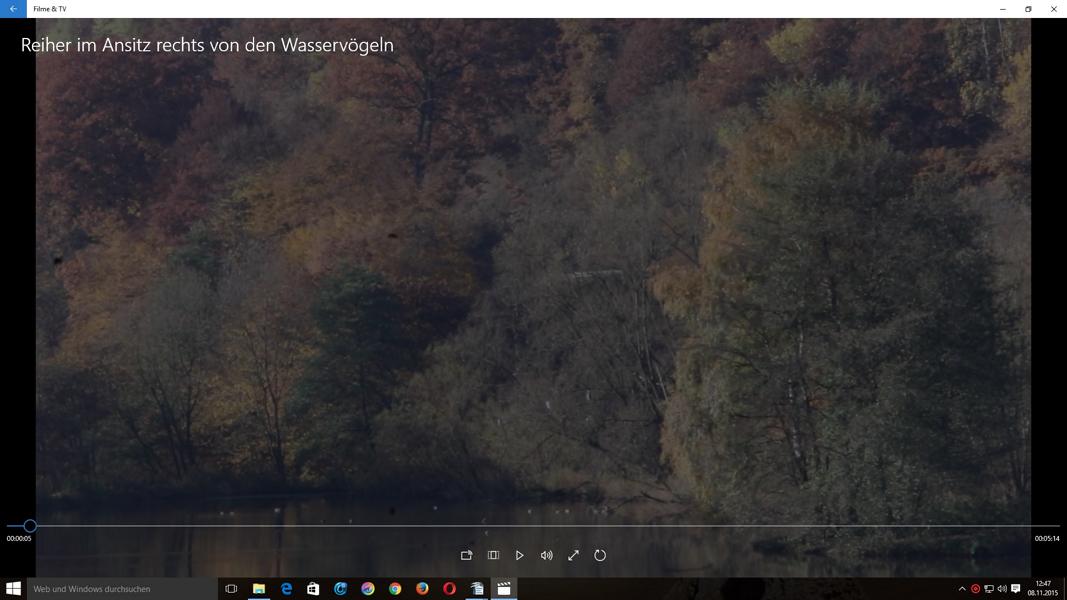This screenshot has width=1067, height=600.
Task: Open network status in the system tray
Action: pos(989,588)
